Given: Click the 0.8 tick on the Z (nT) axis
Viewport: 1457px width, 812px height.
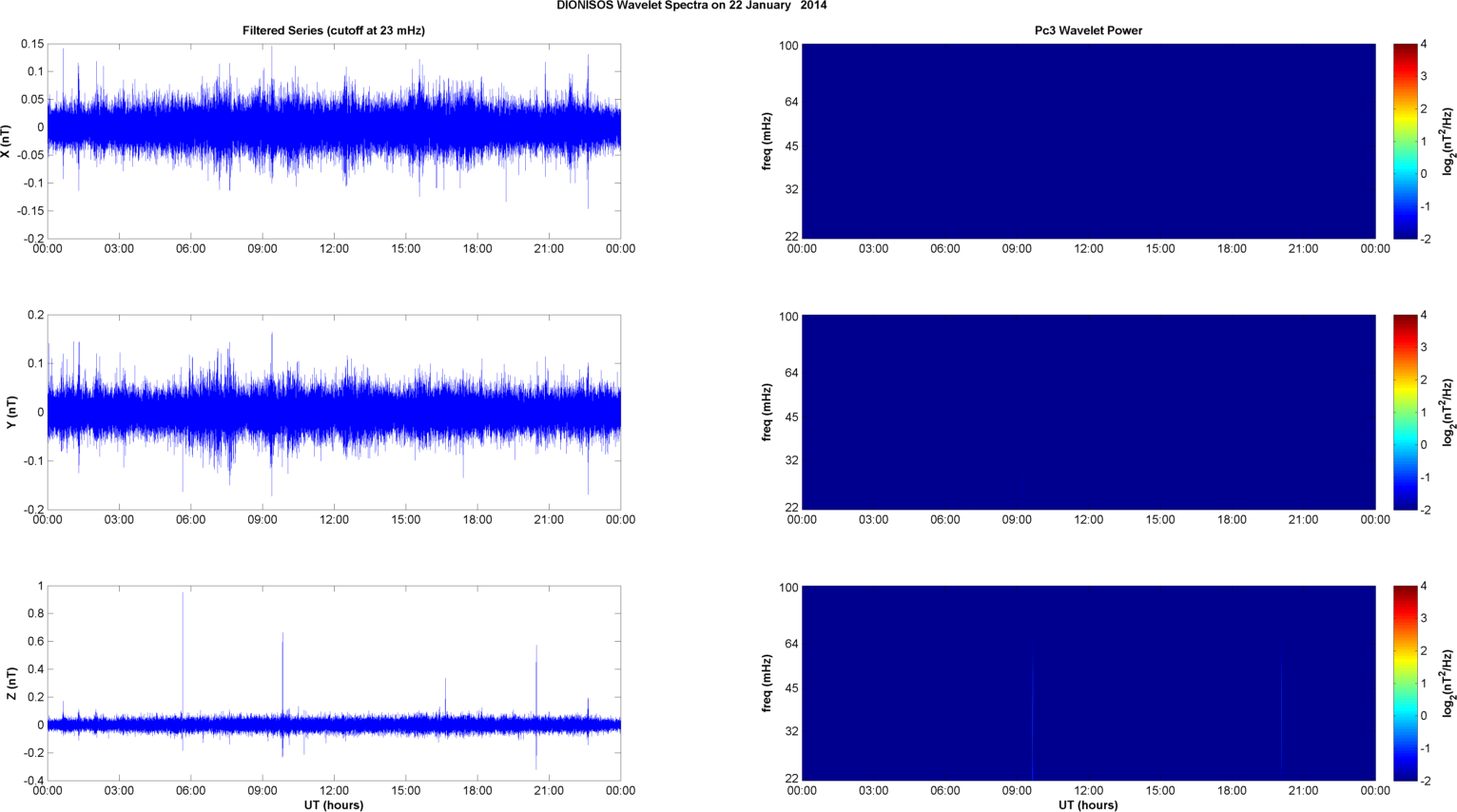Looking at the screenshot, I should click(35, 614).
